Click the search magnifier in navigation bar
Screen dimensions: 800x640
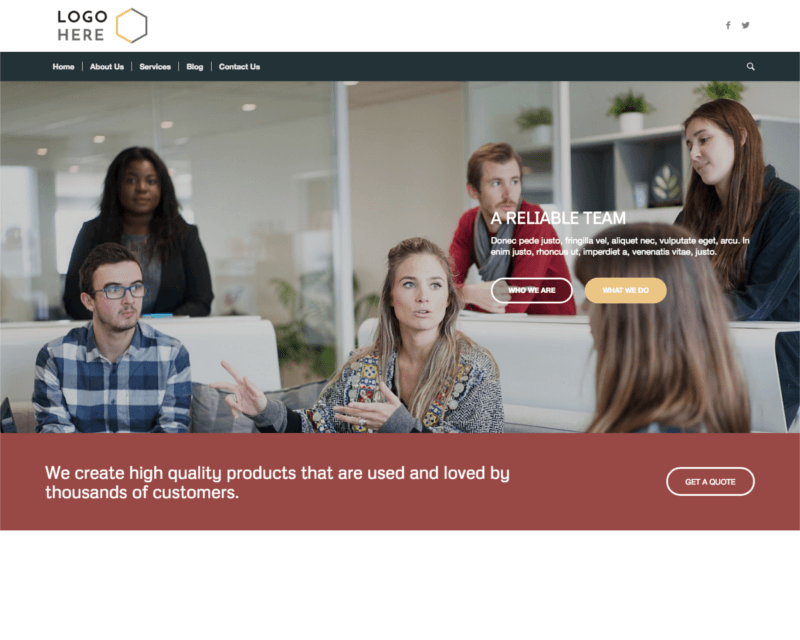pos(751,66)
